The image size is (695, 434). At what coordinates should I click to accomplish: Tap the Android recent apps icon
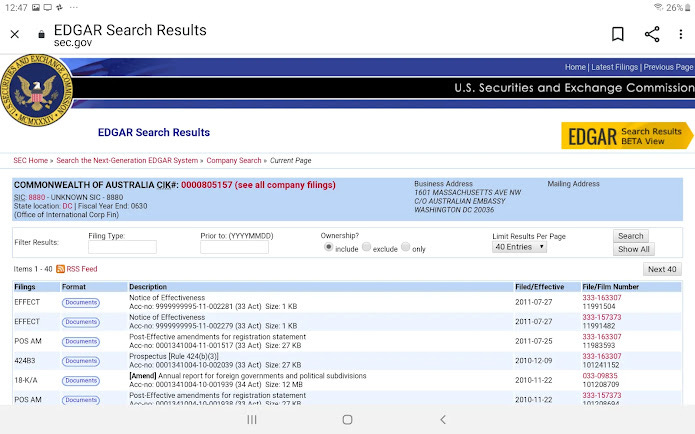click(252, 419)
